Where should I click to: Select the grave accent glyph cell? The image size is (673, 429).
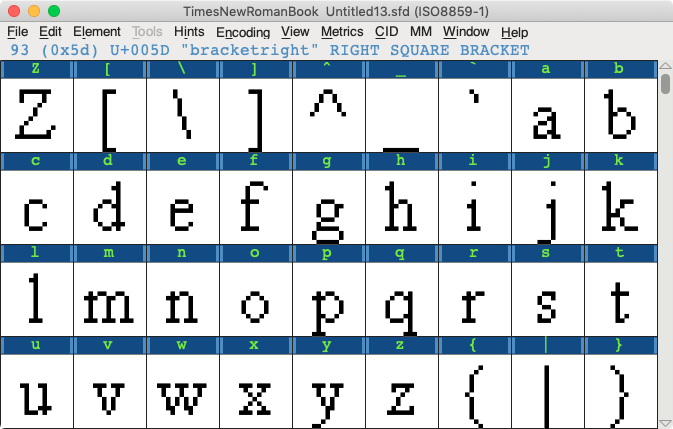coord(475,115)
